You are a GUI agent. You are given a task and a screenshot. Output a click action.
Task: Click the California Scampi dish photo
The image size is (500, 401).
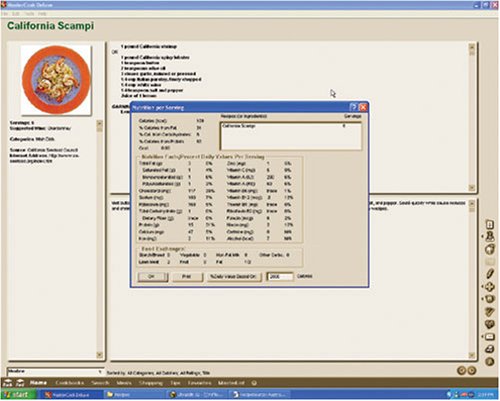pos(56,80)
